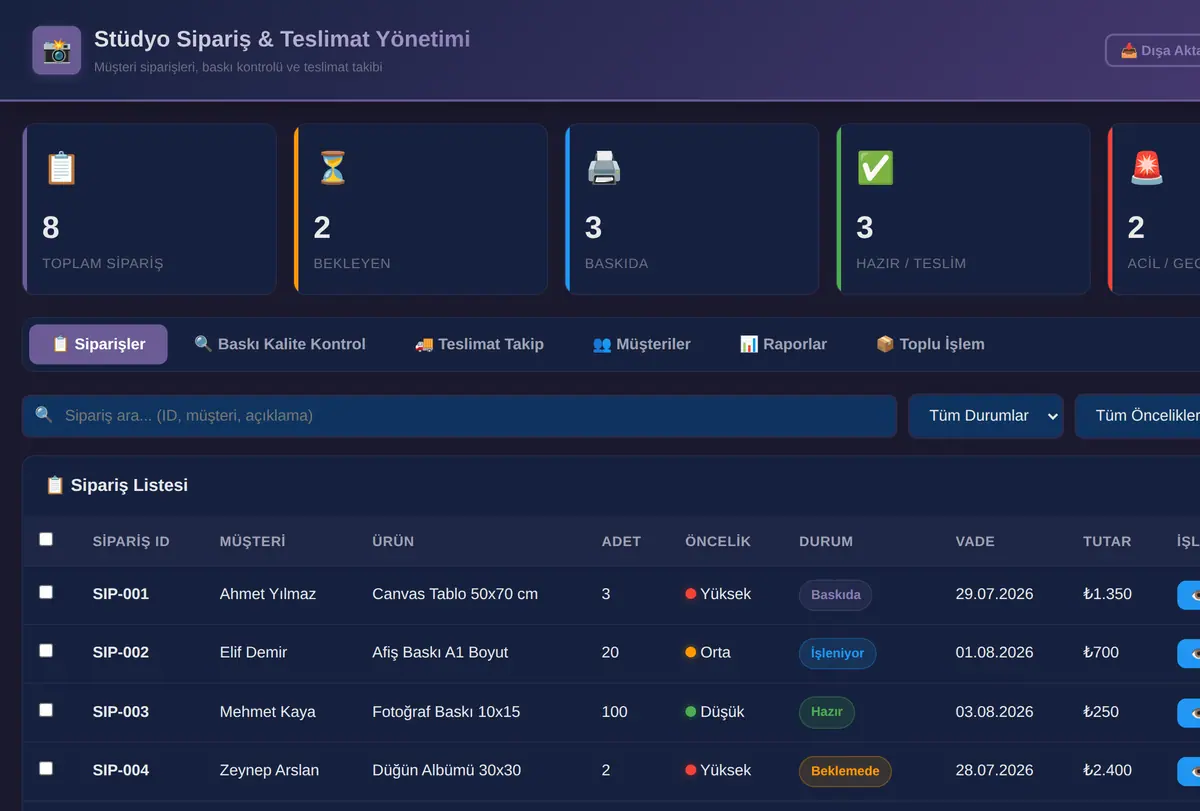Expand the Tüm Öncelikler priority filter
Image resolution: width=1200 pixels, height=811 pixels.
(1137, 416)
